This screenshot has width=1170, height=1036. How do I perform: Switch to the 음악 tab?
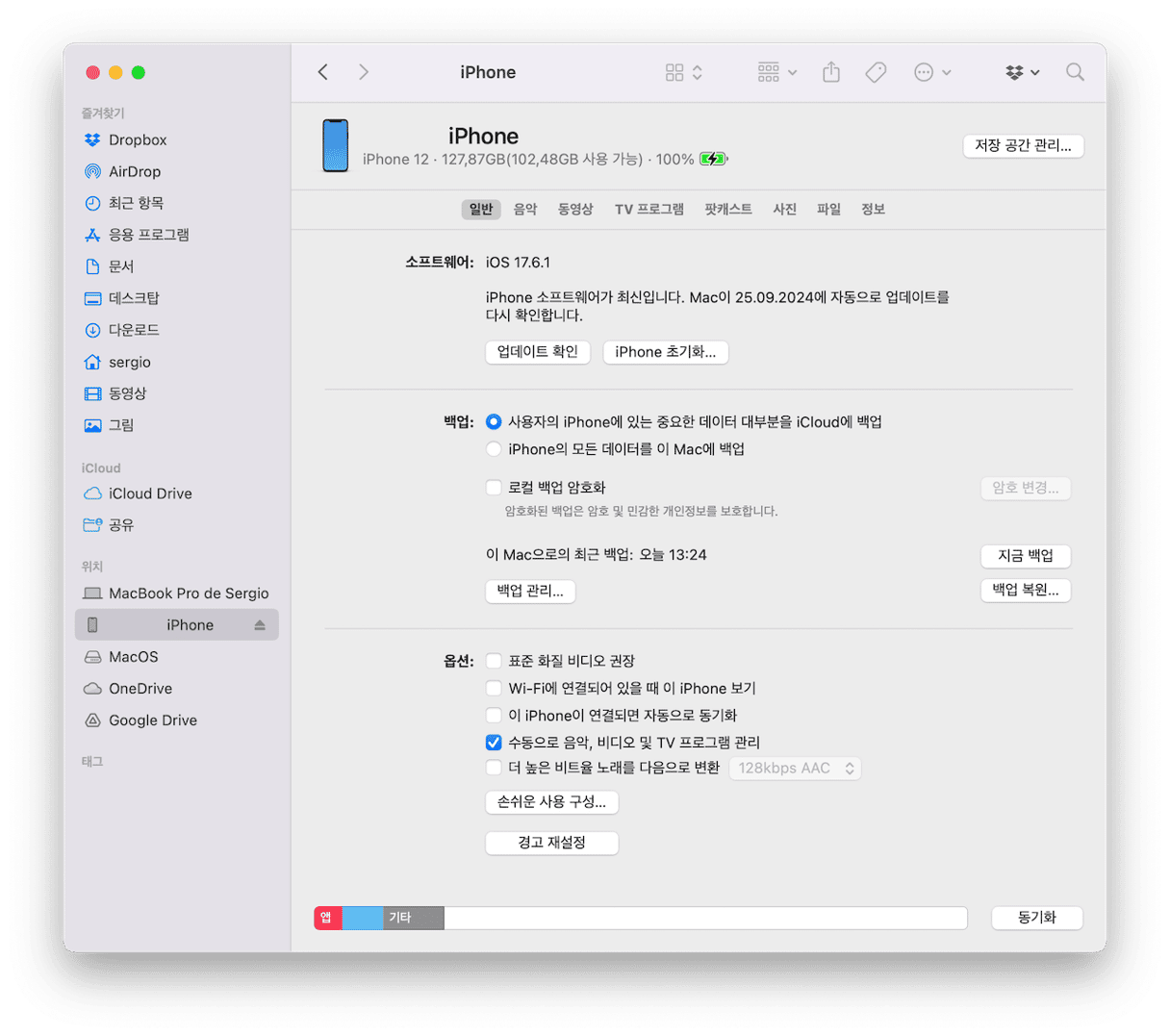[525, 209]
